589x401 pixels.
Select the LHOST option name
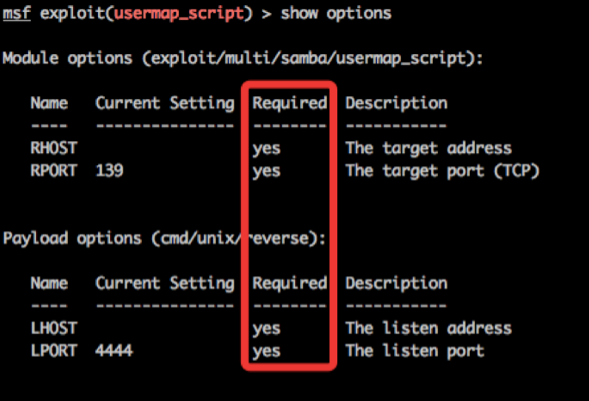coord(54,328)
